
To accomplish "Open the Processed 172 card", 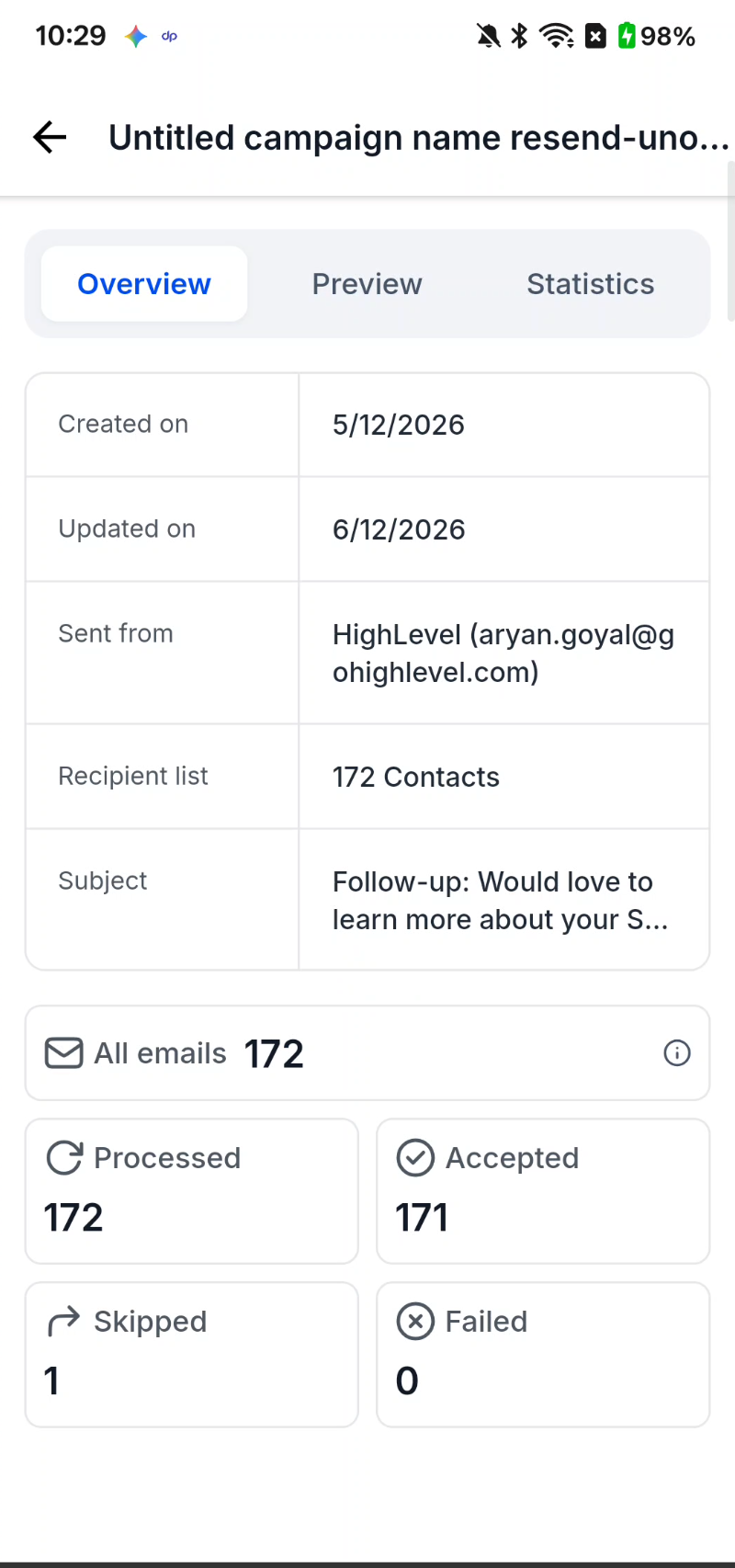I will point(192,1191).
